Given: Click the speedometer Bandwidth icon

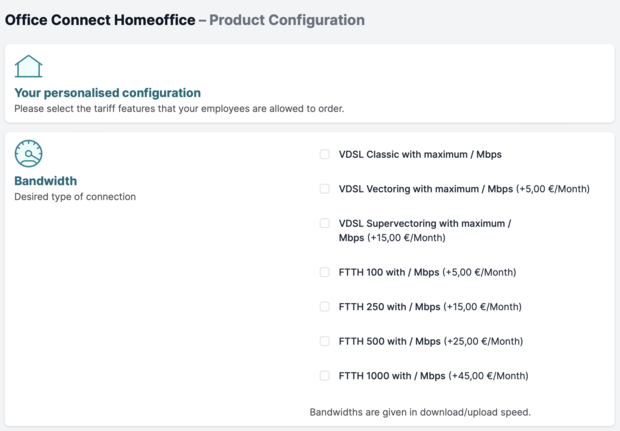Looking at the screenshot, I should pyautogui.click(x=28, y=154).
